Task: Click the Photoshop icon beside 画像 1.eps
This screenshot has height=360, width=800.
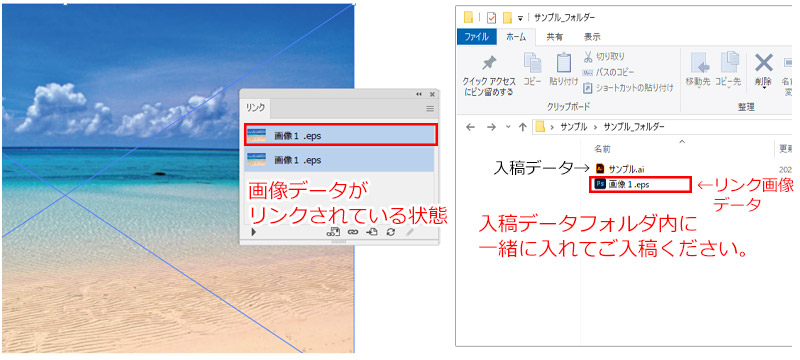Action: tap(600, 185)
